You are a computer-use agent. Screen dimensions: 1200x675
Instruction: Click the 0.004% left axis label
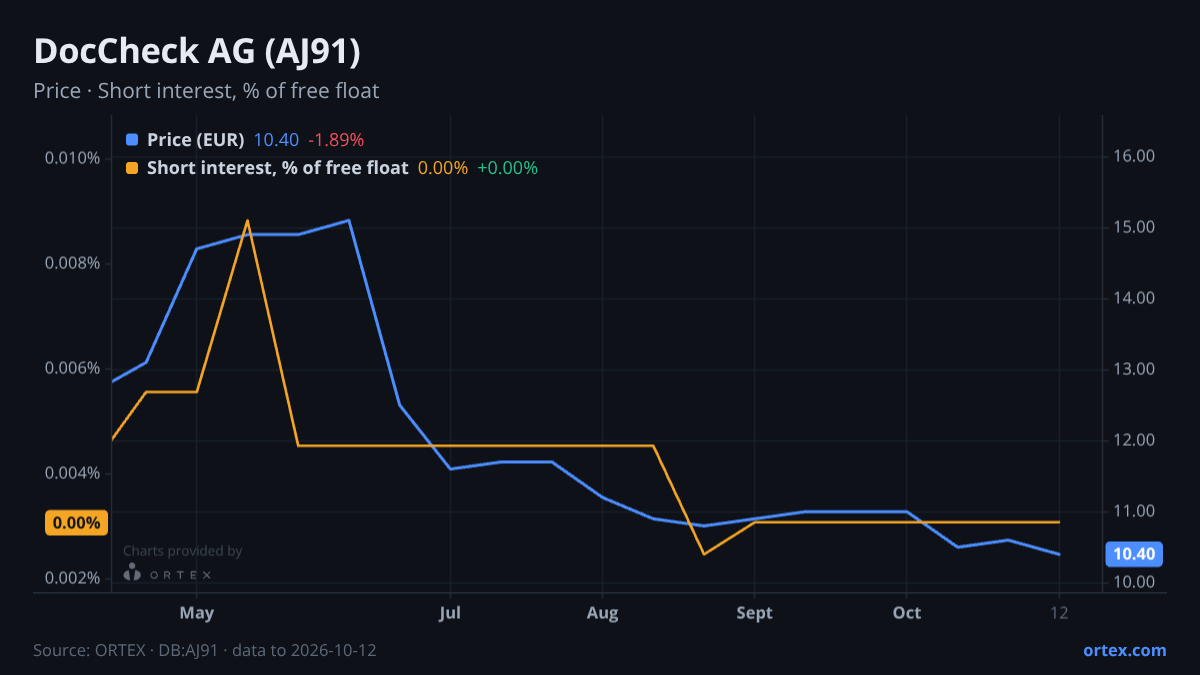click(73, 473)
